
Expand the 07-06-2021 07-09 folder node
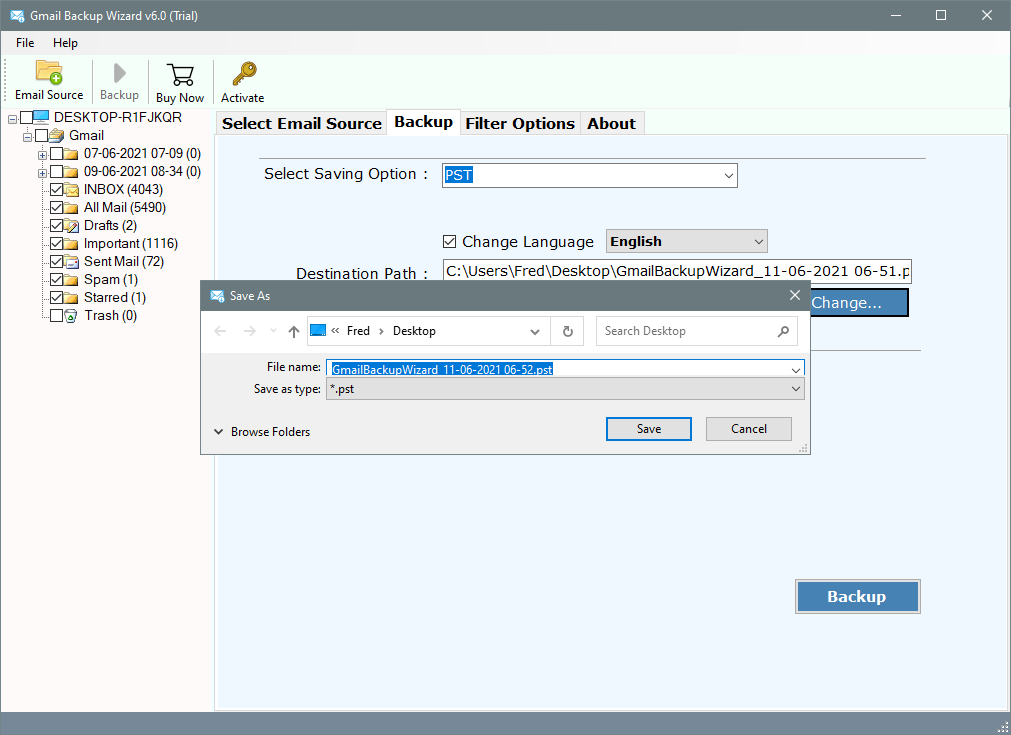(42, 155)
